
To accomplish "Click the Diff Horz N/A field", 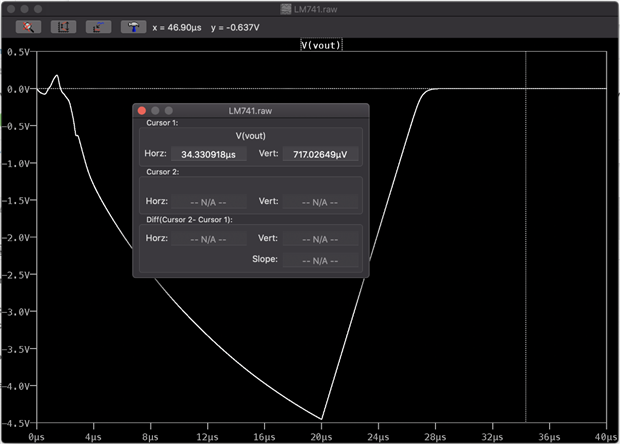I will [x=208, y=239].
